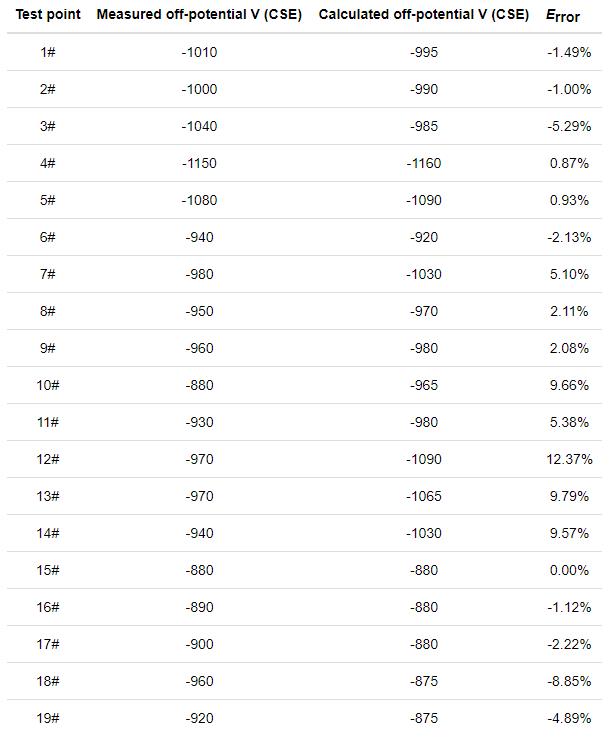Click the measured value -1080
This screenshot has height=739, width=611.
click(199, 200)
